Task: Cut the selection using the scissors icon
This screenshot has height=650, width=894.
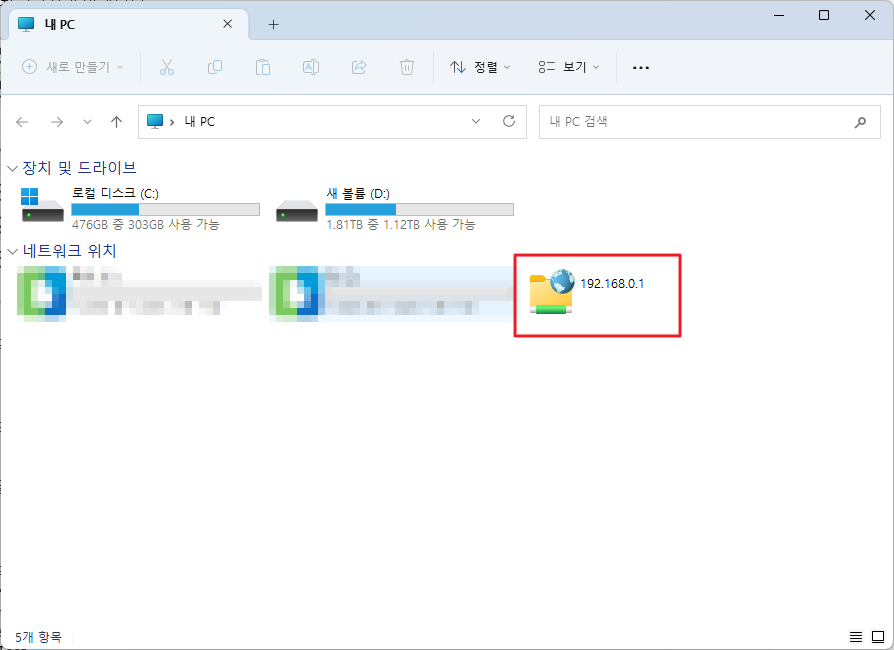Action: (167, 67)
